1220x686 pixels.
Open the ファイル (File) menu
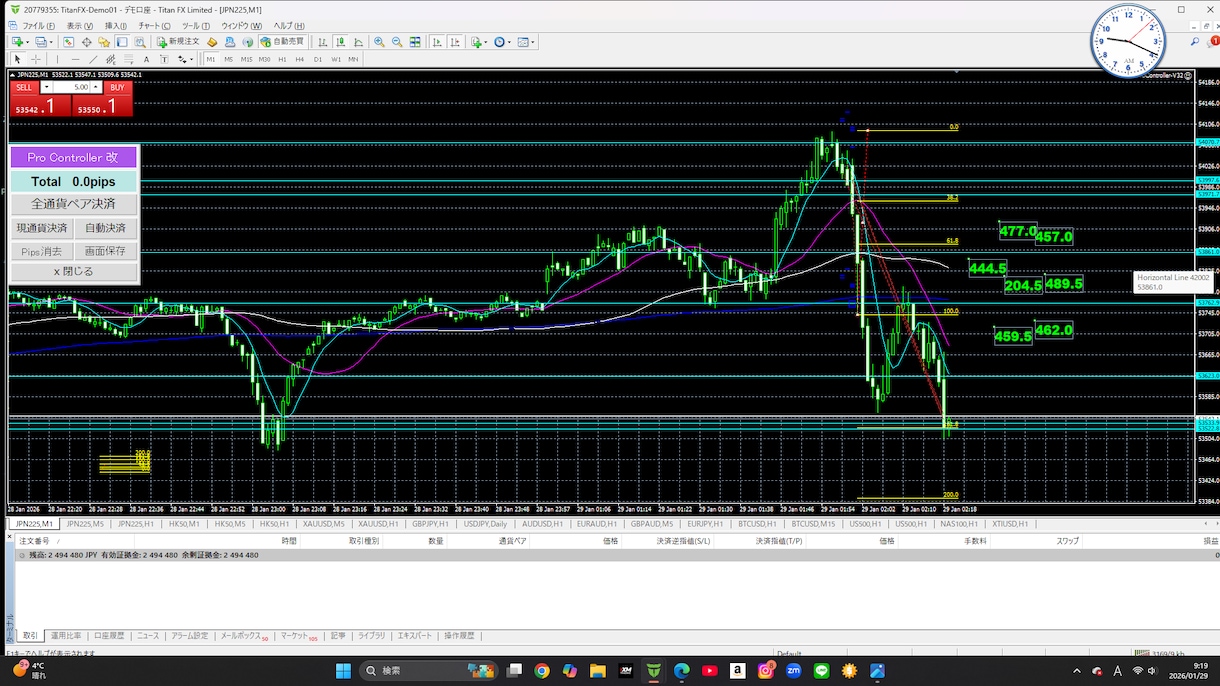pyautogui.click(x=38, y=25)
